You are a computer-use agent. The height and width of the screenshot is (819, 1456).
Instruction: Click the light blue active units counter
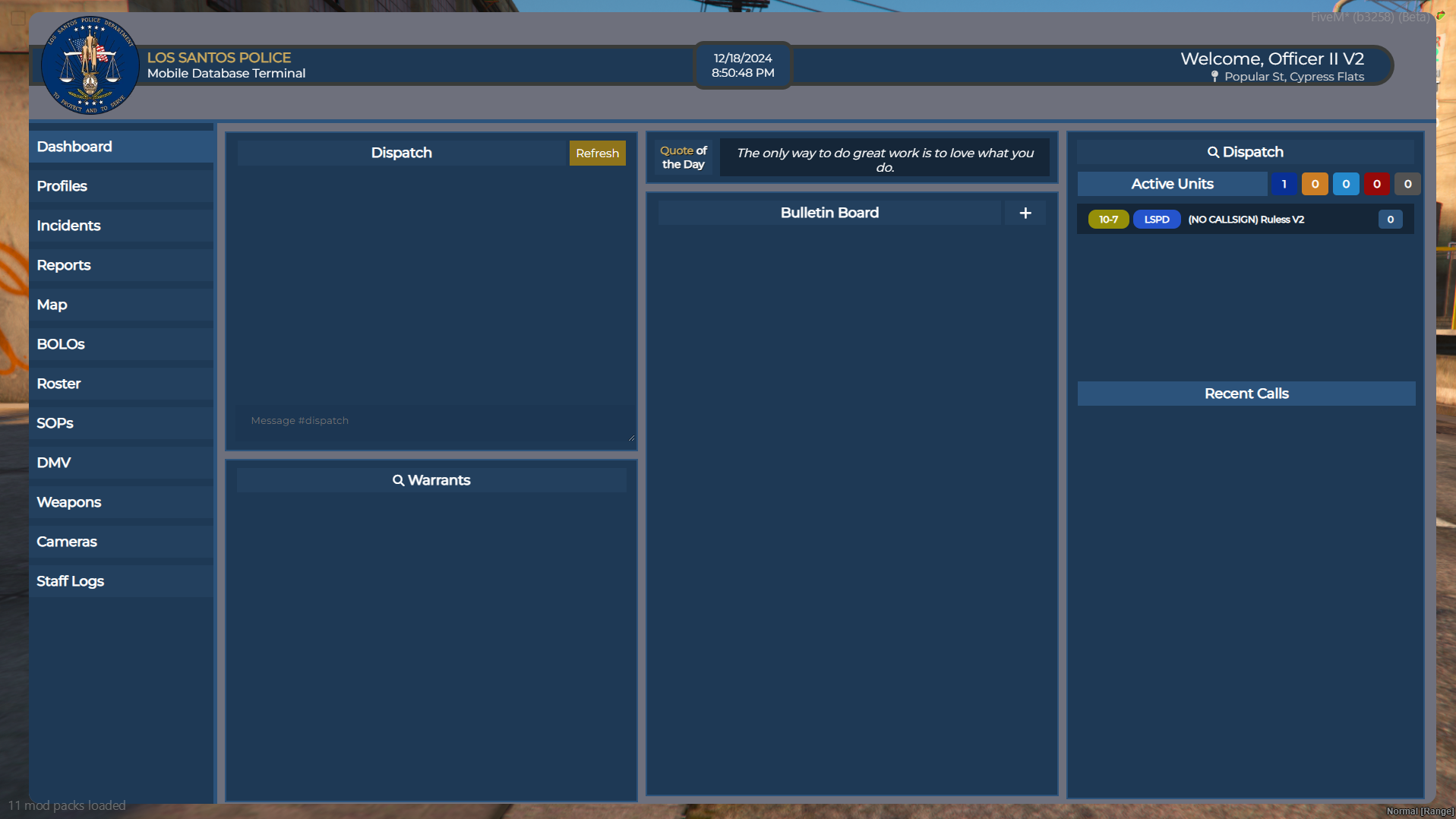(1346, 184)
